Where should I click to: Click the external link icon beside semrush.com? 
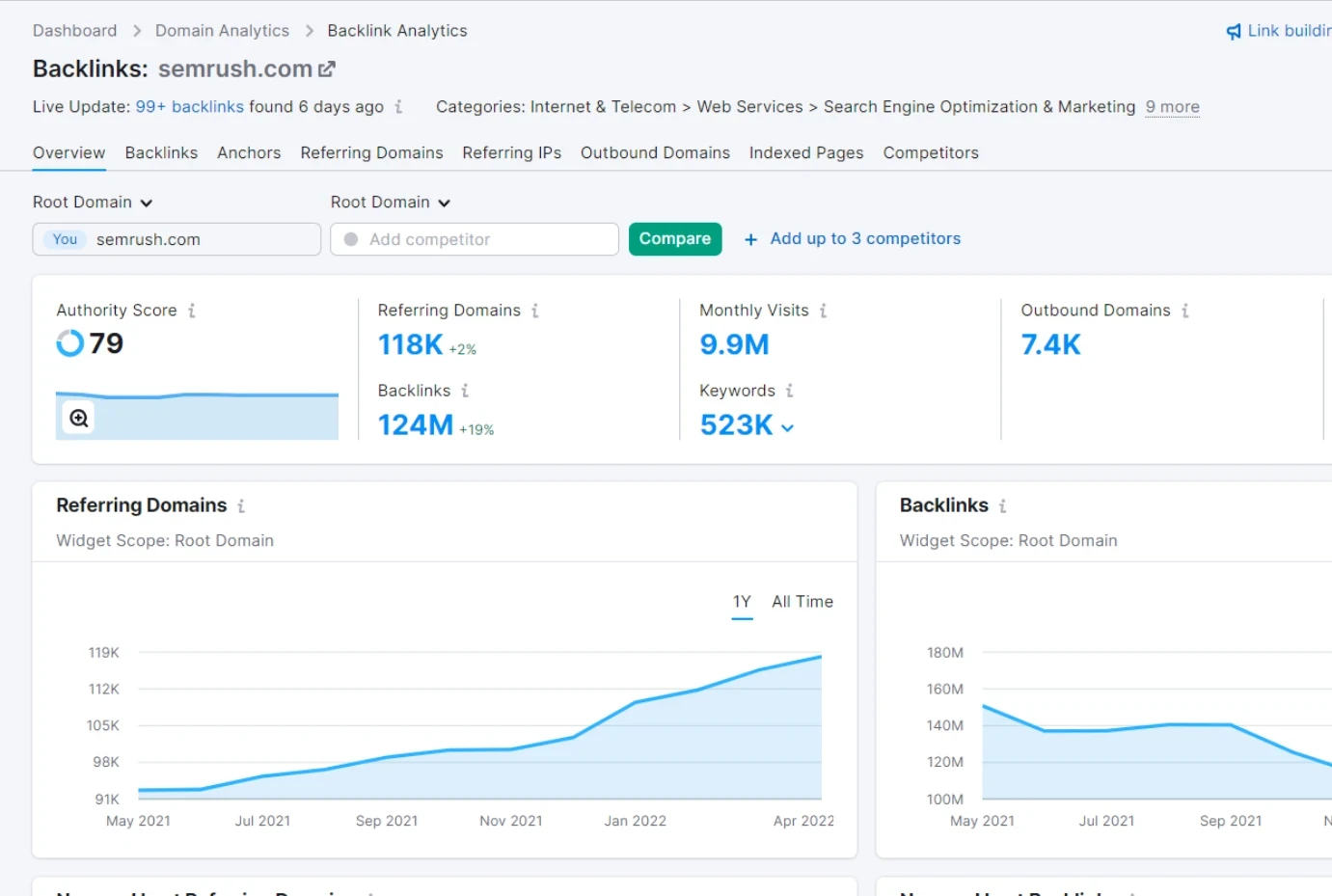(327, 68)
